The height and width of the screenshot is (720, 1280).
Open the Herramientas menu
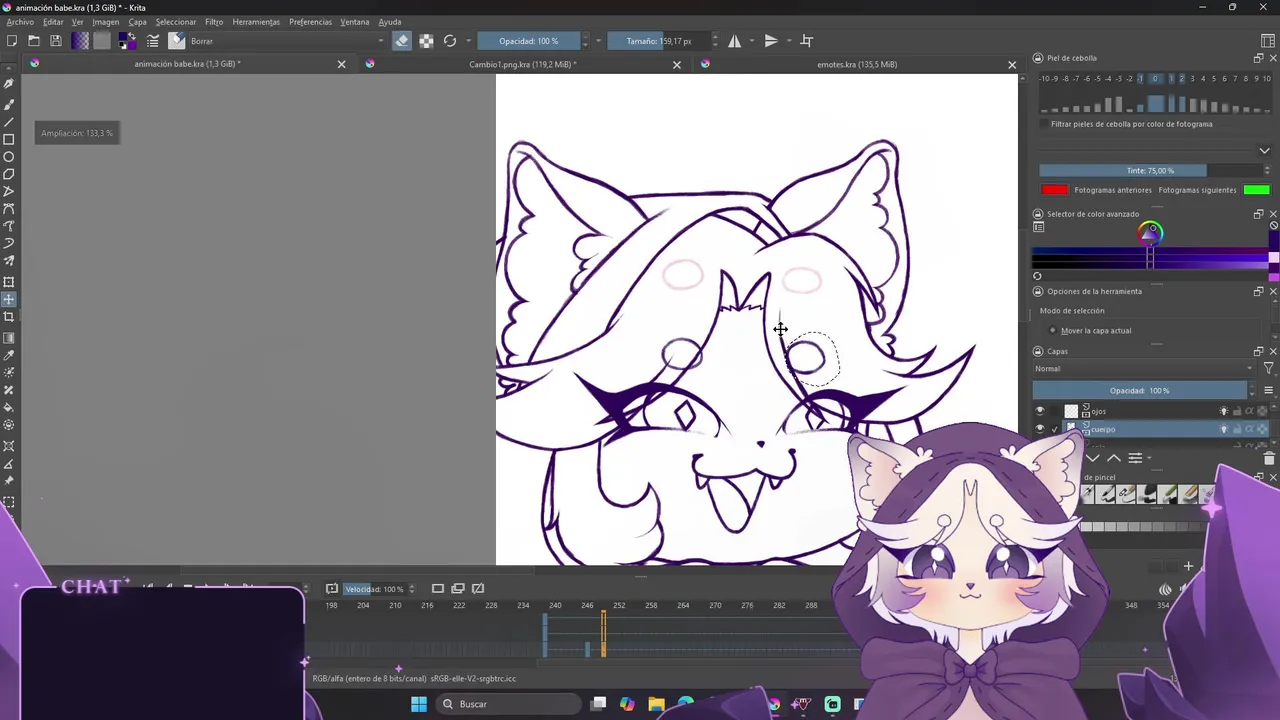pos(256,22)
